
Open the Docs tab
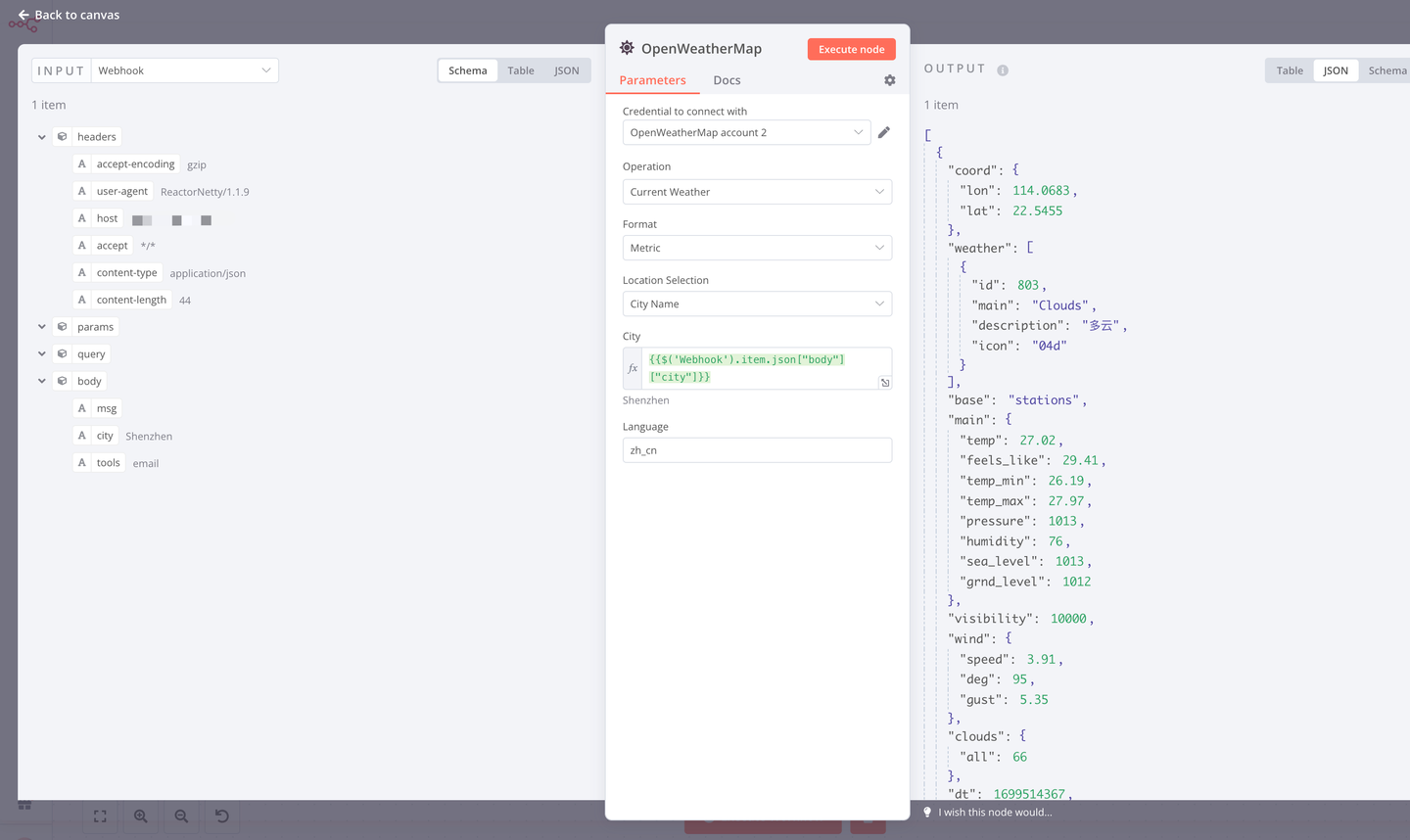pyautogui.click(x=727, y=80)
